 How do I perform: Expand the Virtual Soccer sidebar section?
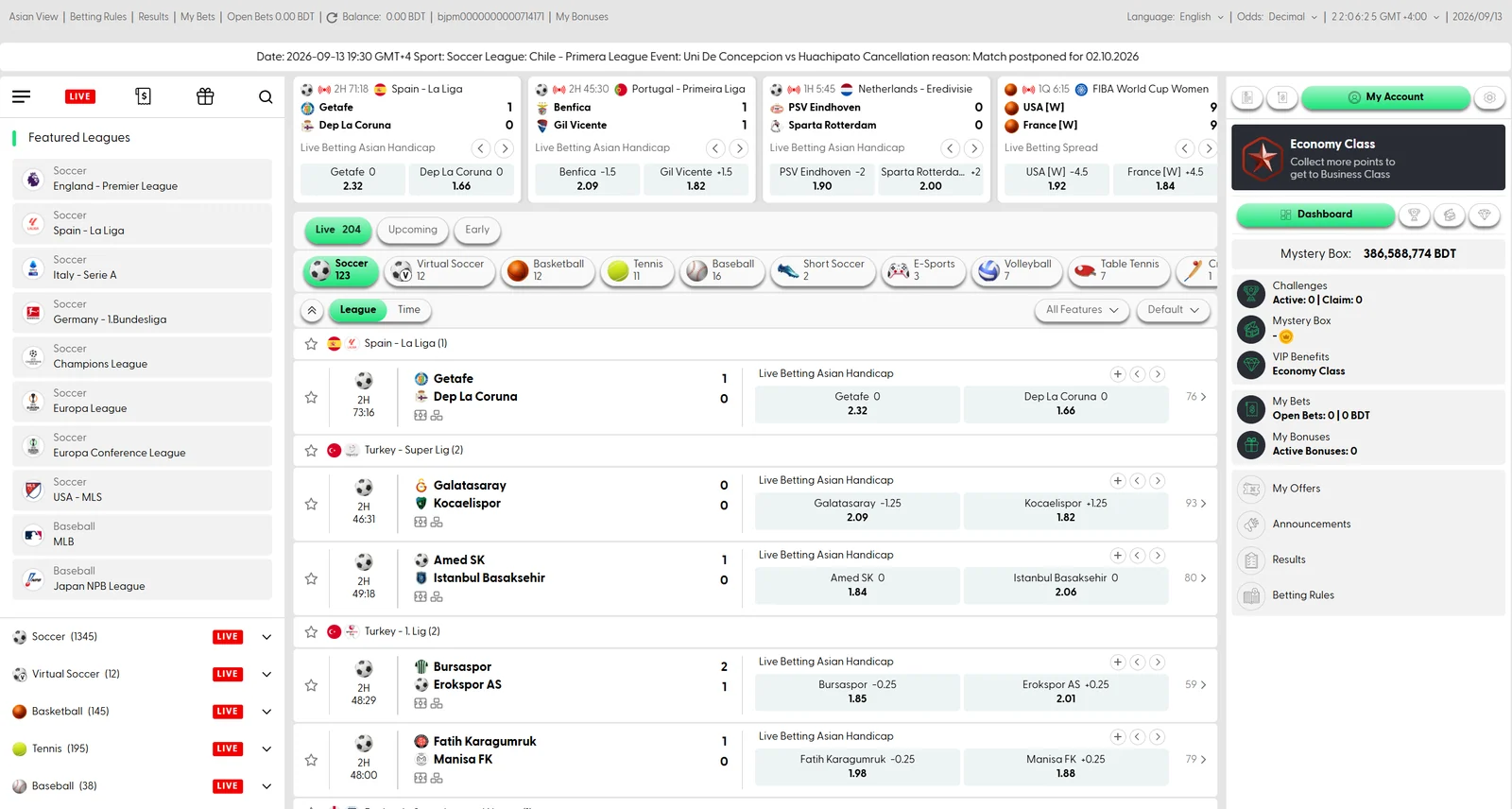266,674
